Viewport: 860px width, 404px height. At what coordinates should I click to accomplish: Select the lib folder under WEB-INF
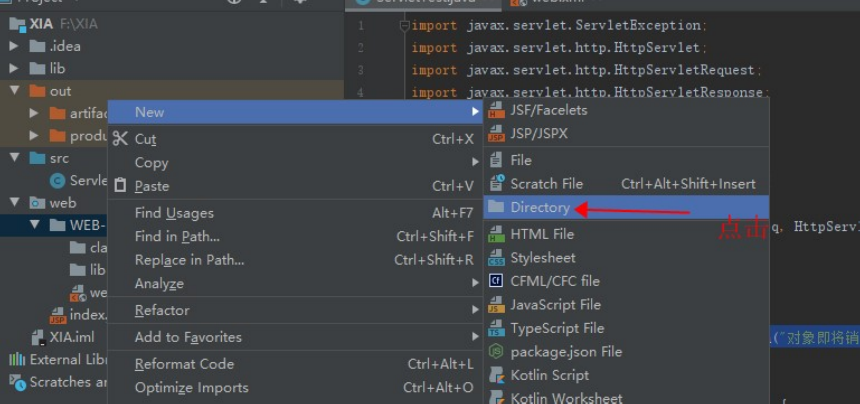(x=88, y=270)
